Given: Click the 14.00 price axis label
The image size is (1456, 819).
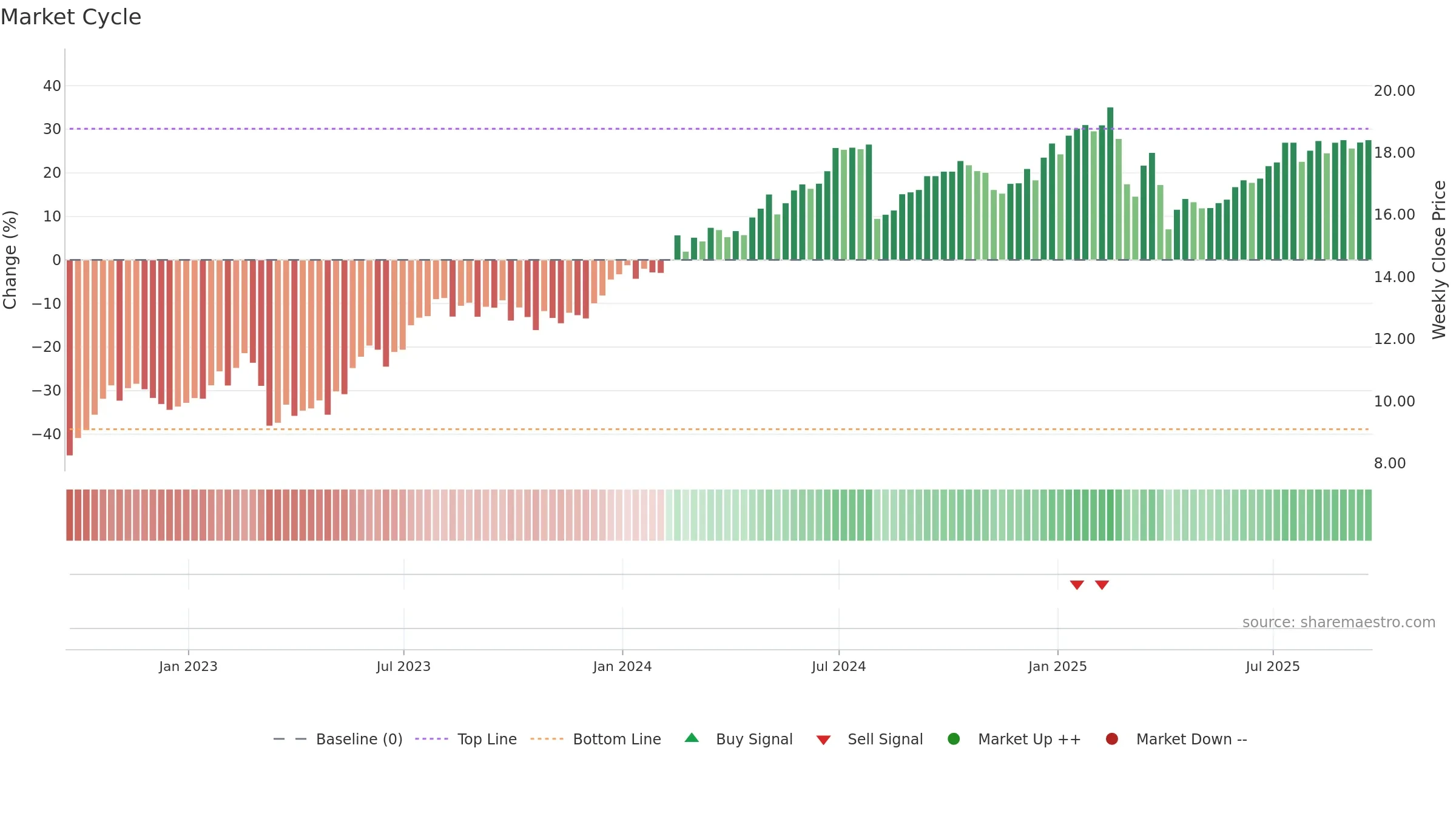Looking at the screenshot, I should pyautogui.click(x=1394, y=277).
